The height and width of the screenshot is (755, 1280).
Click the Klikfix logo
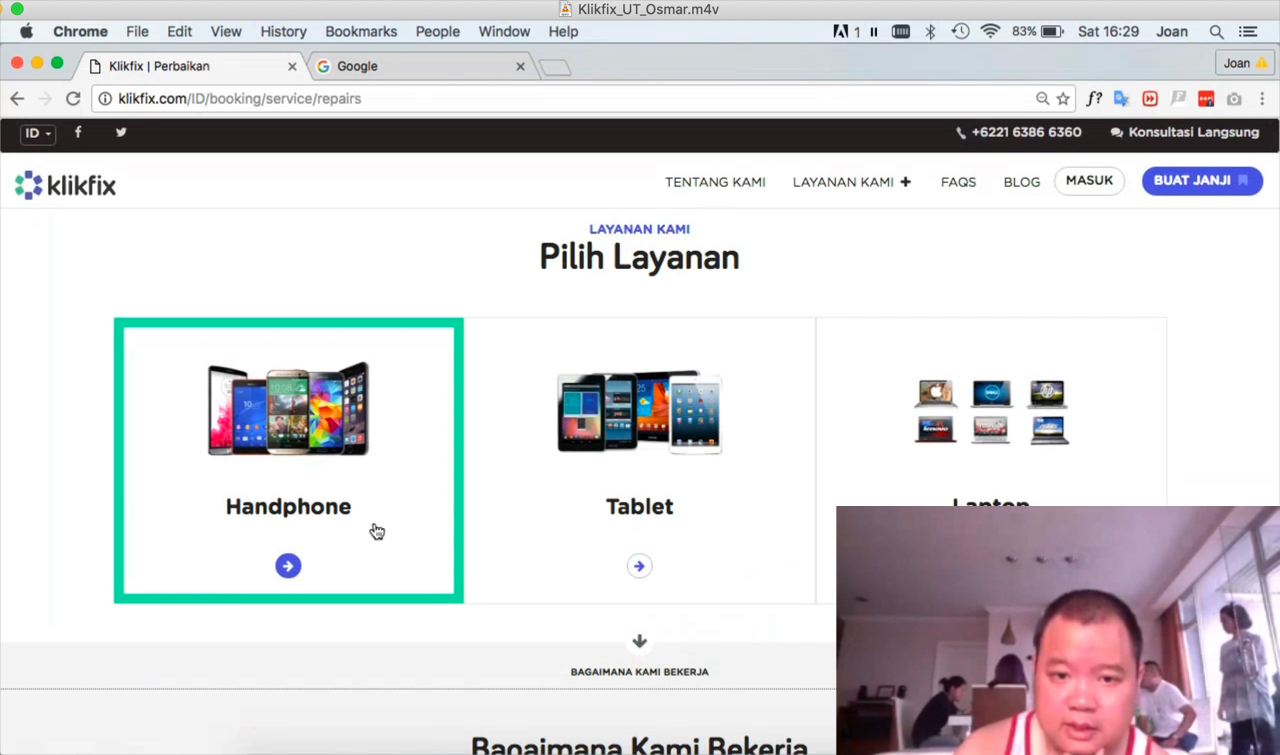tap(66, 185)
